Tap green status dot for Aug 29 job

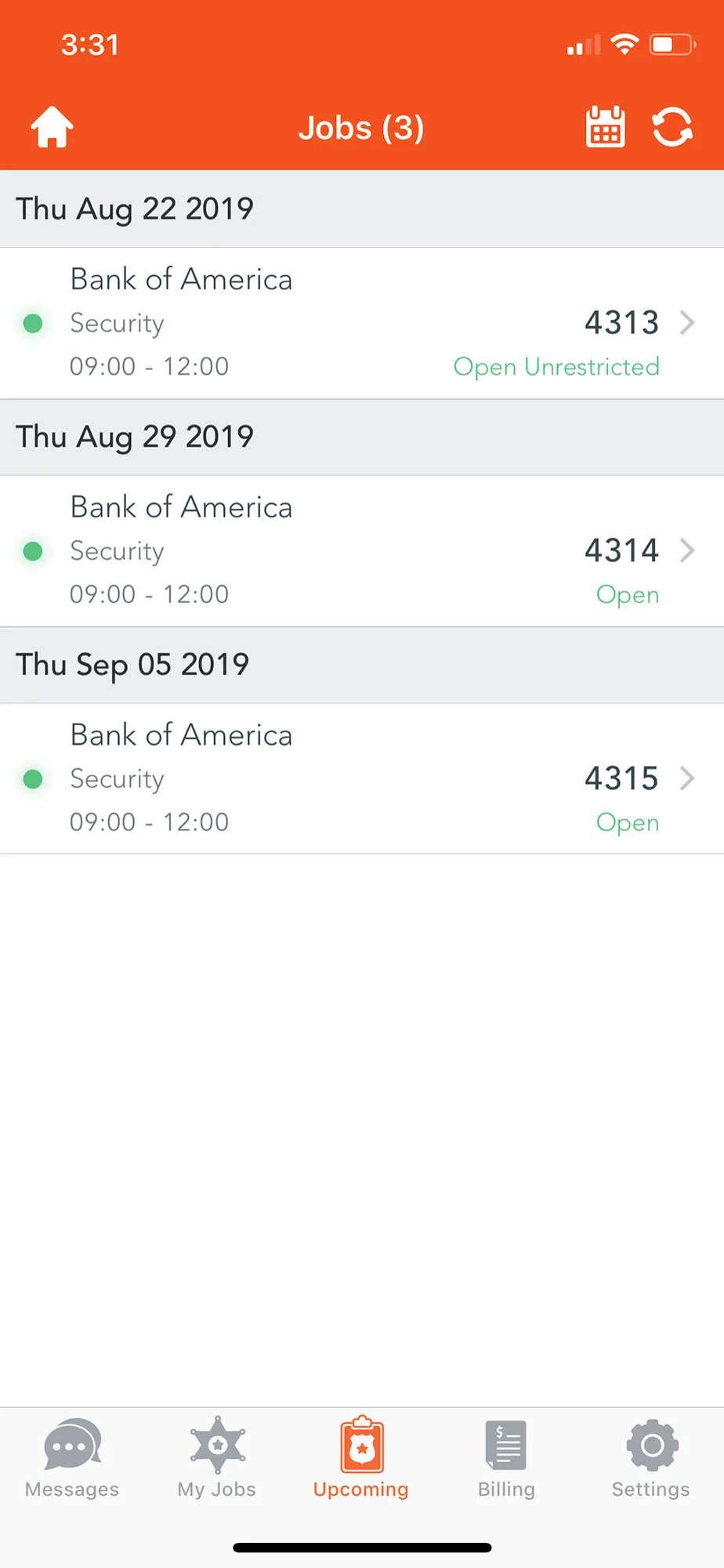(33, 551)
